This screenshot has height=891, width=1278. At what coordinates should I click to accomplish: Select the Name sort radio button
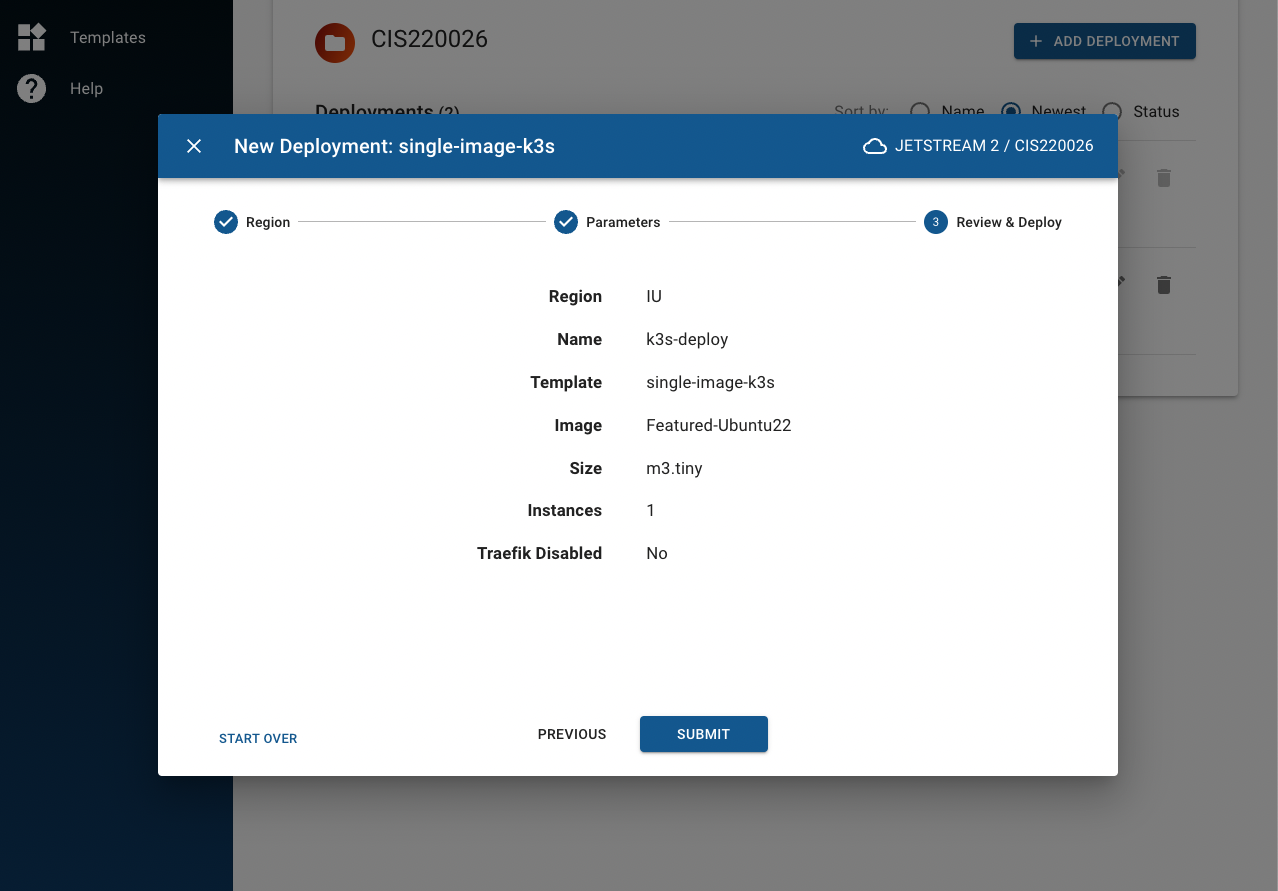[920, 111]
